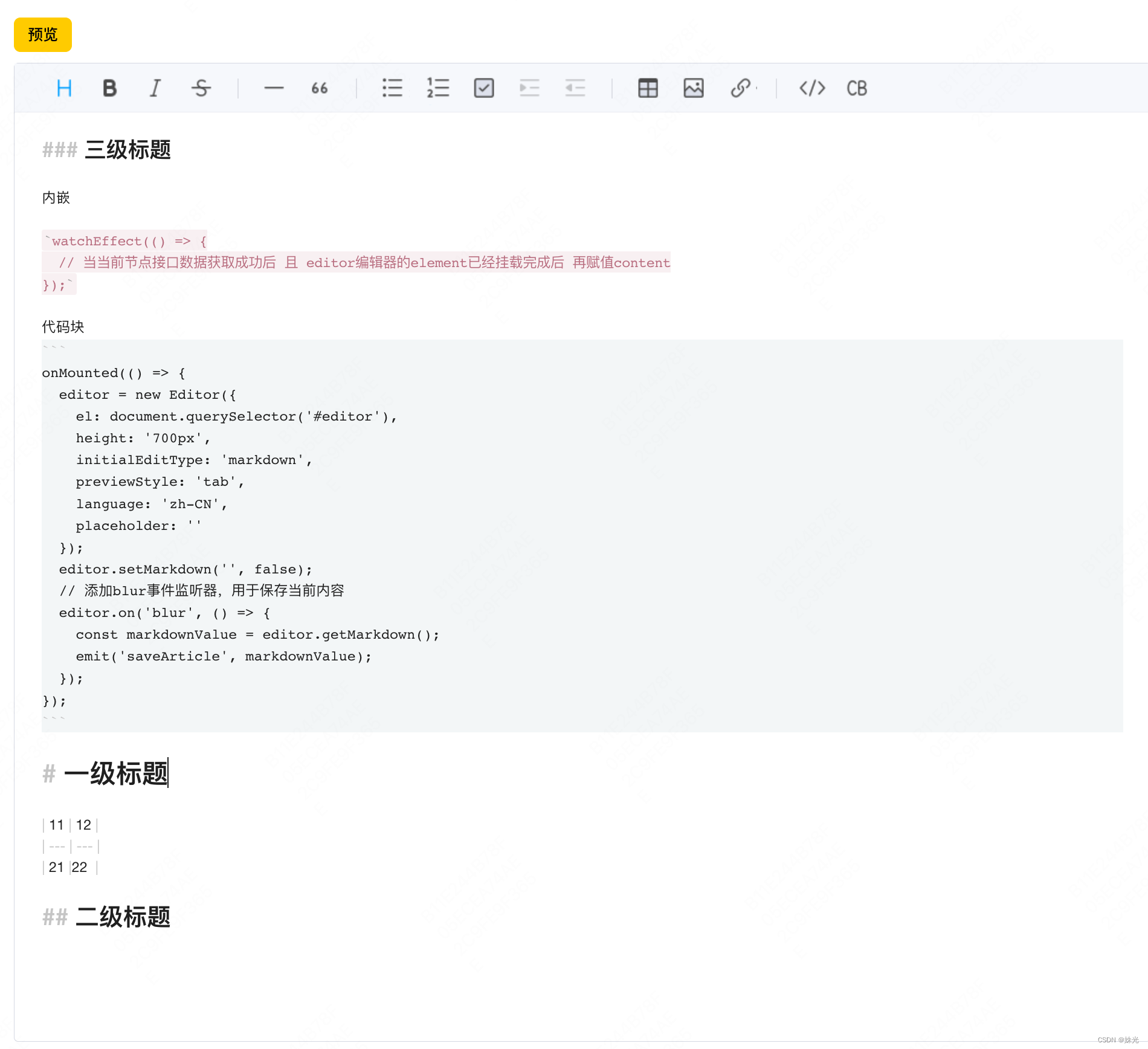
Task: Insert inline code
Action: pyautogui.click(x=811, y=88)
